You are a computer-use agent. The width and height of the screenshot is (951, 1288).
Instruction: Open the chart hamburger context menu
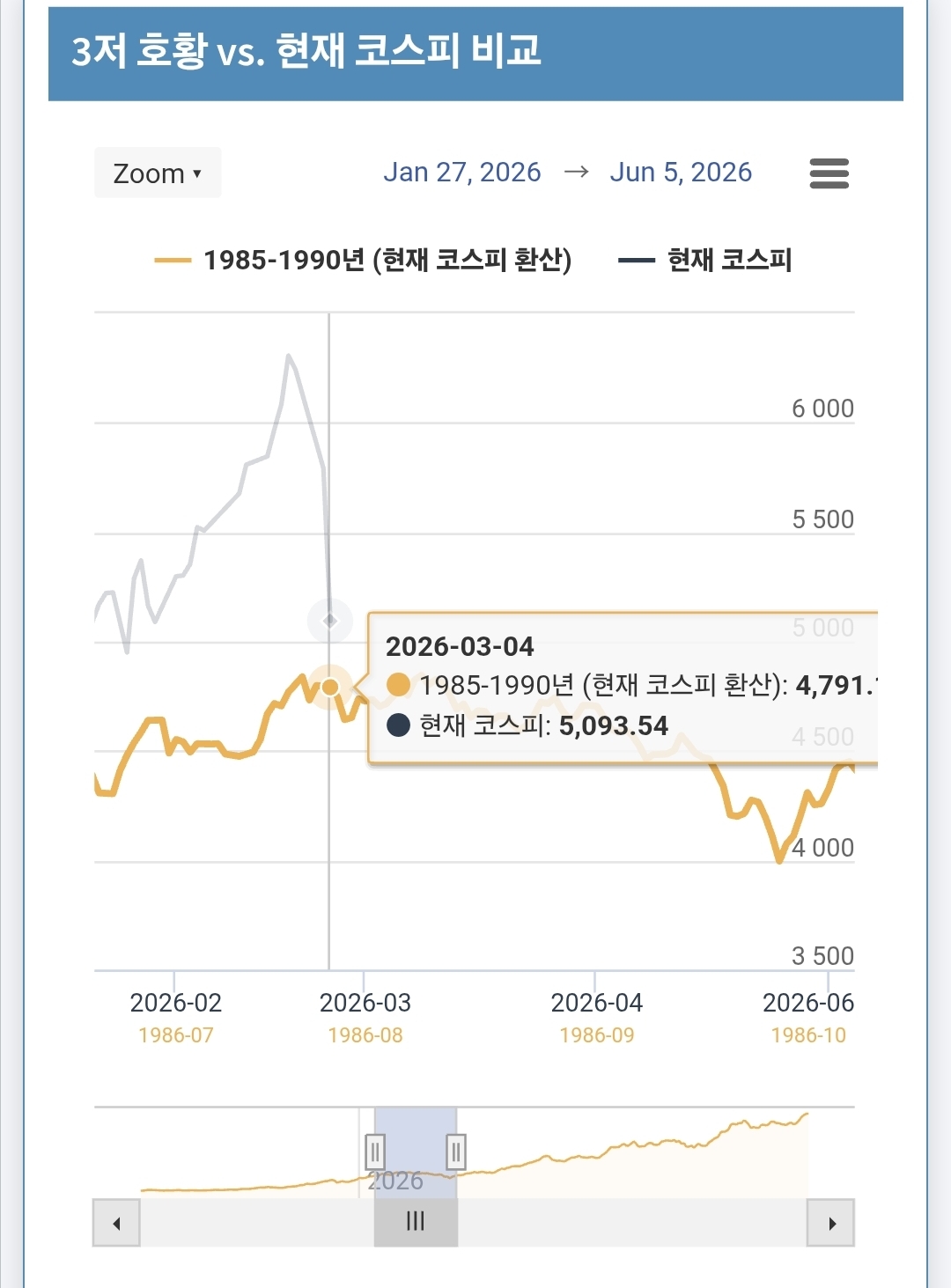pos(829,173)
